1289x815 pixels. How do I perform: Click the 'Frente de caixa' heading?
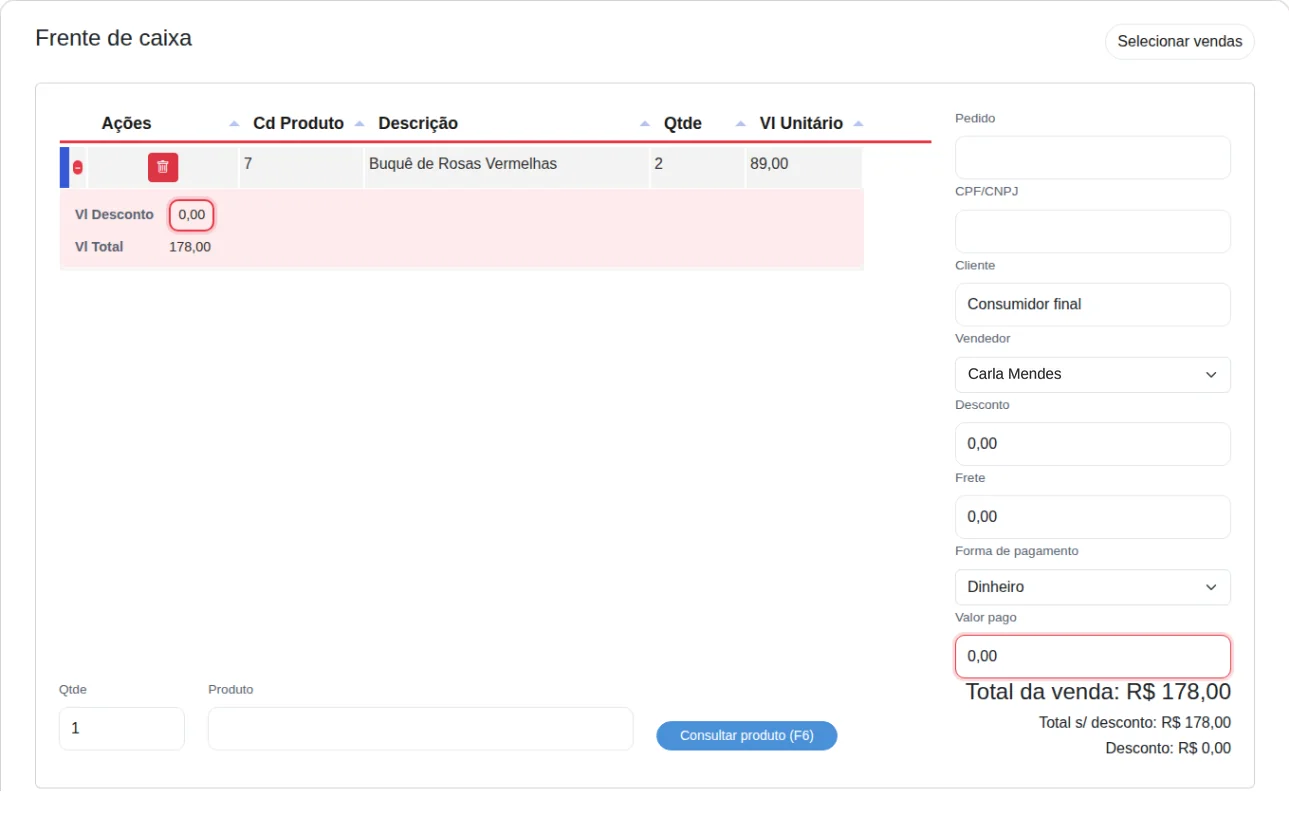(113, 38)
